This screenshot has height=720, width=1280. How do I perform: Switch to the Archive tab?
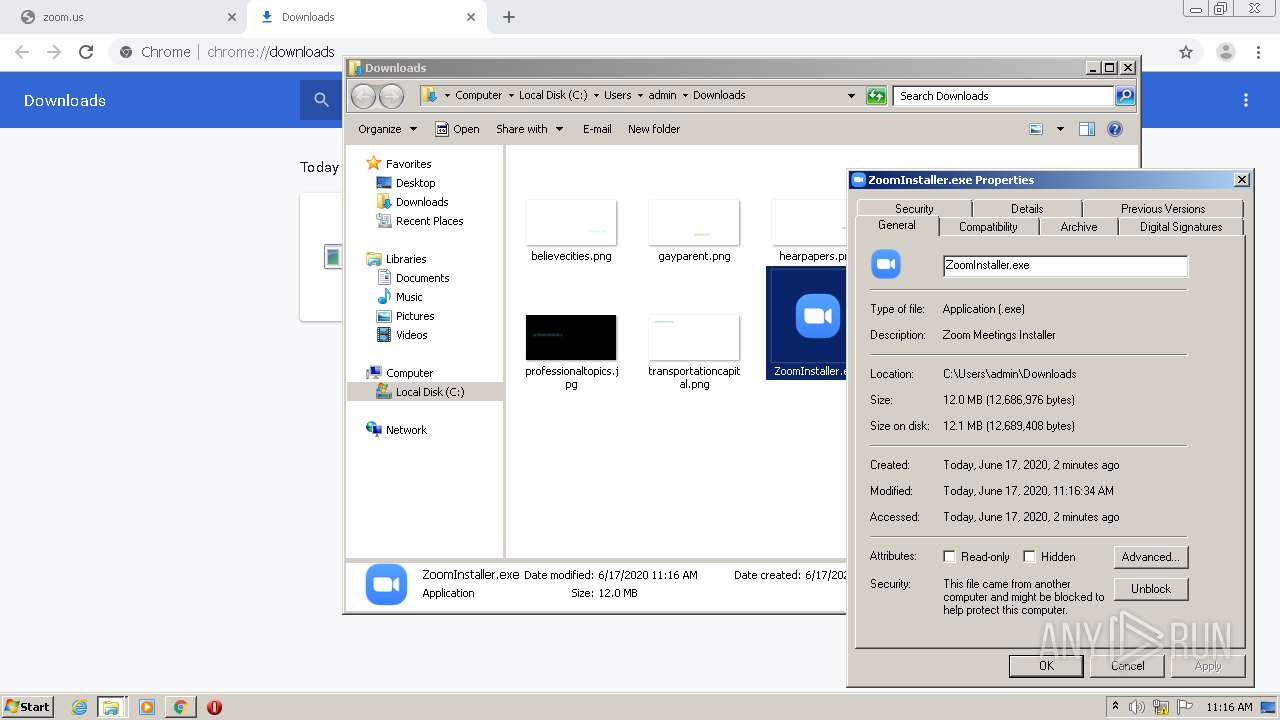pyautogui.click(x=1079, y=227)
